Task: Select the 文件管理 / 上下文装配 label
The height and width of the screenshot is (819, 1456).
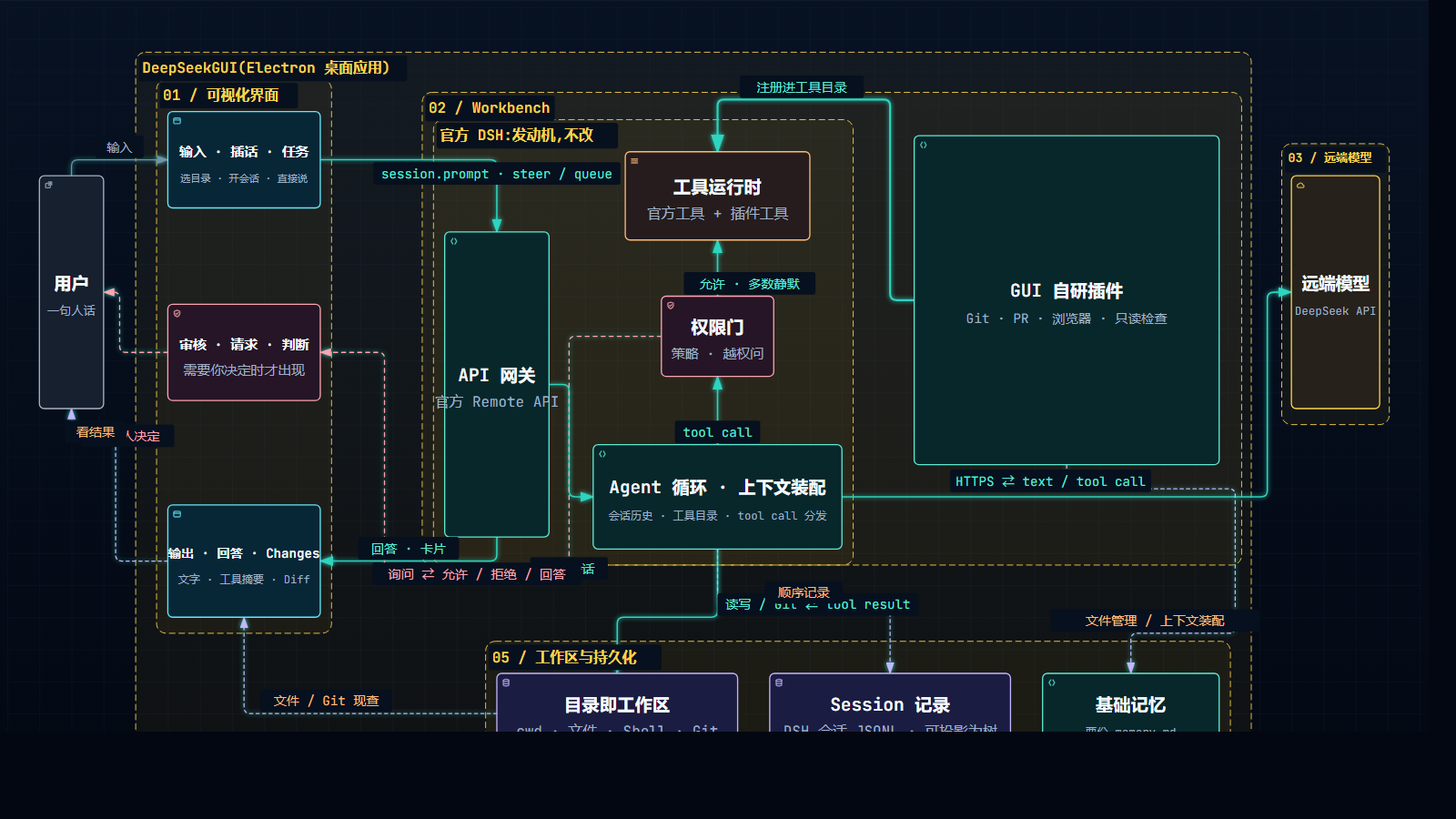Action: pyautogui.click(x=1155, y=621)
